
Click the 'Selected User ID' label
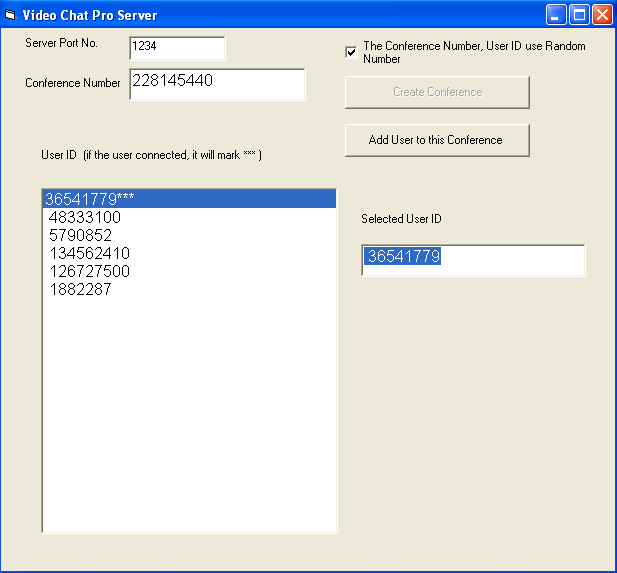pos(401,219)
